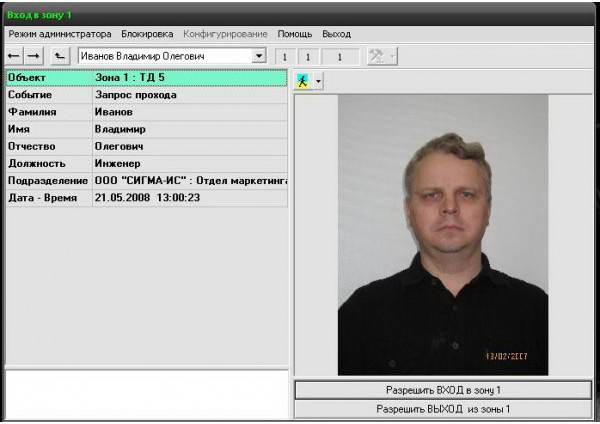Click the return arrow toolbar button
The height and width of the screenshot is (424, 600).
(x=59, y=57)
